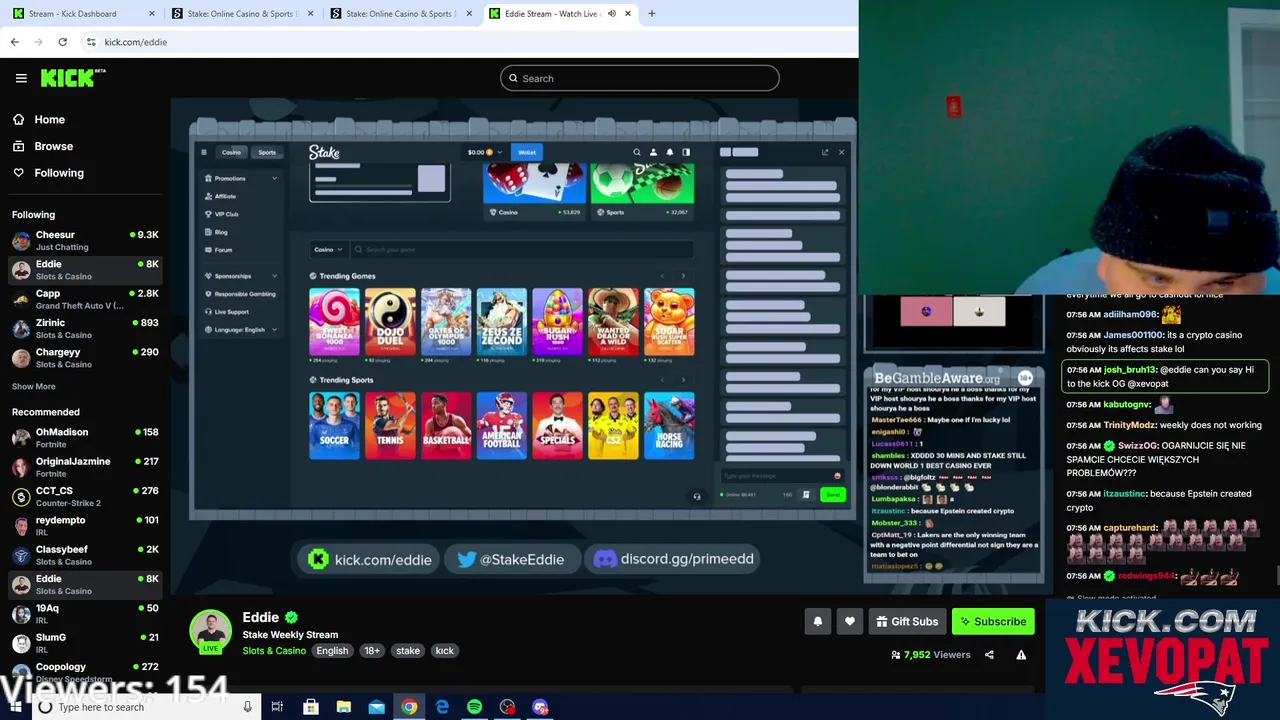Click the green Subscribe button

pyautogui.click(x=993, y=621)
